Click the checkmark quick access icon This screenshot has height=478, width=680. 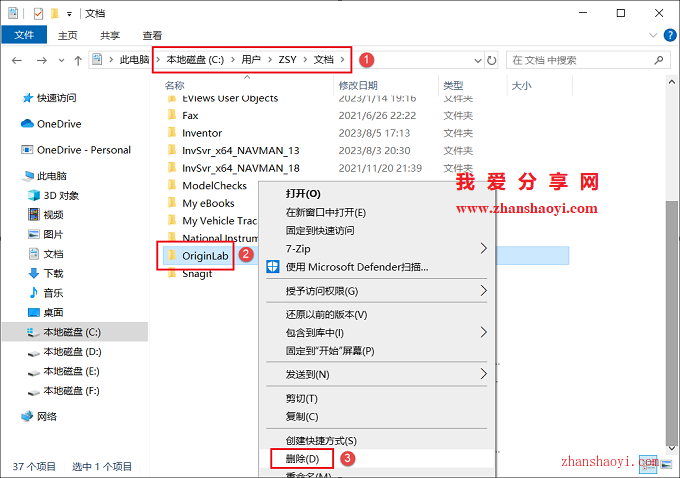tap(38, 14)
